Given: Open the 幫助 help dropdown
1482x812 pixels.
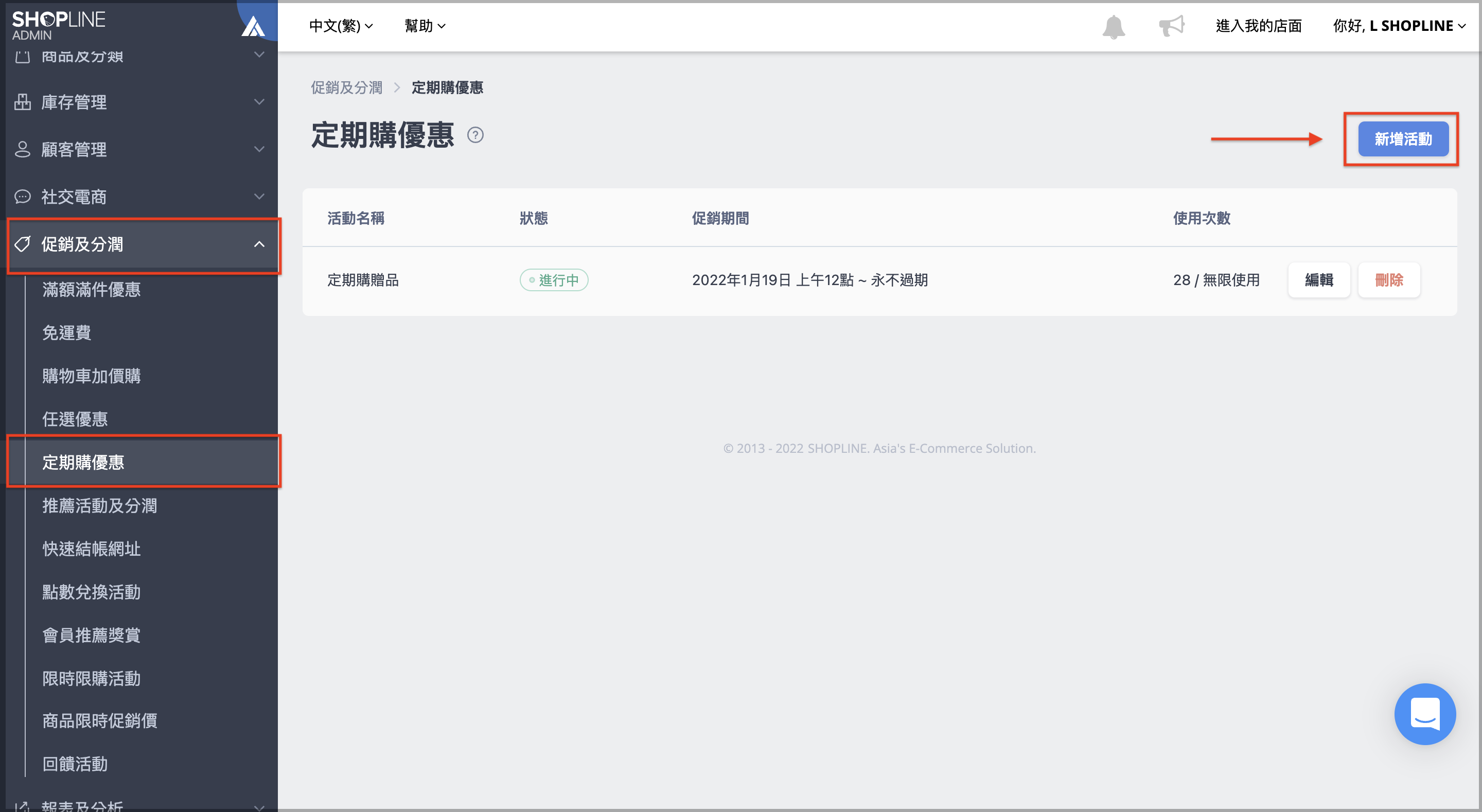Looking at the screenshot, I should point(425,26).
